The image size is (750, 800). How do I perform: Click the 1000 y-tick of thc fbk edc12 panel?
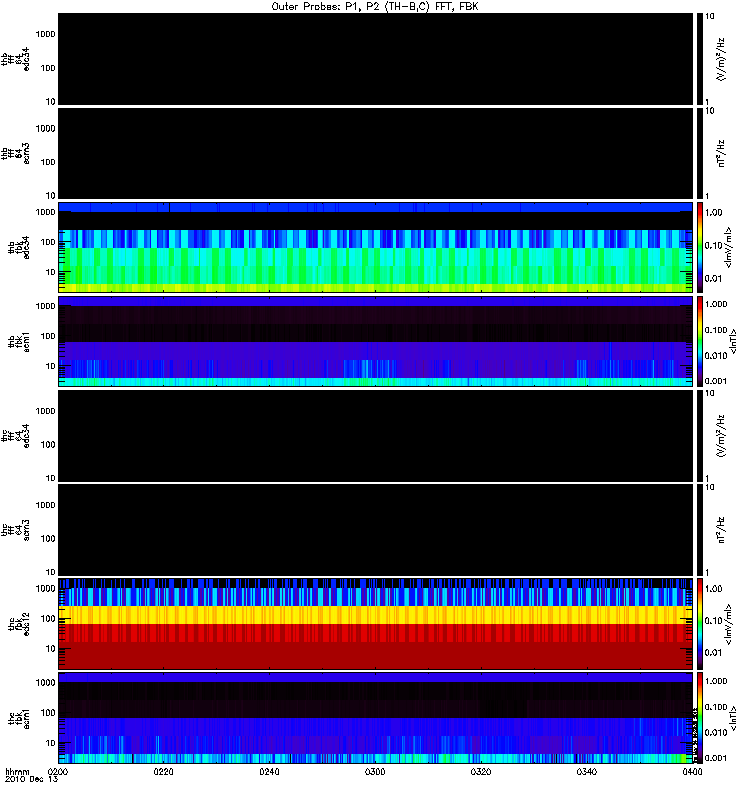(x=45, y=588)
